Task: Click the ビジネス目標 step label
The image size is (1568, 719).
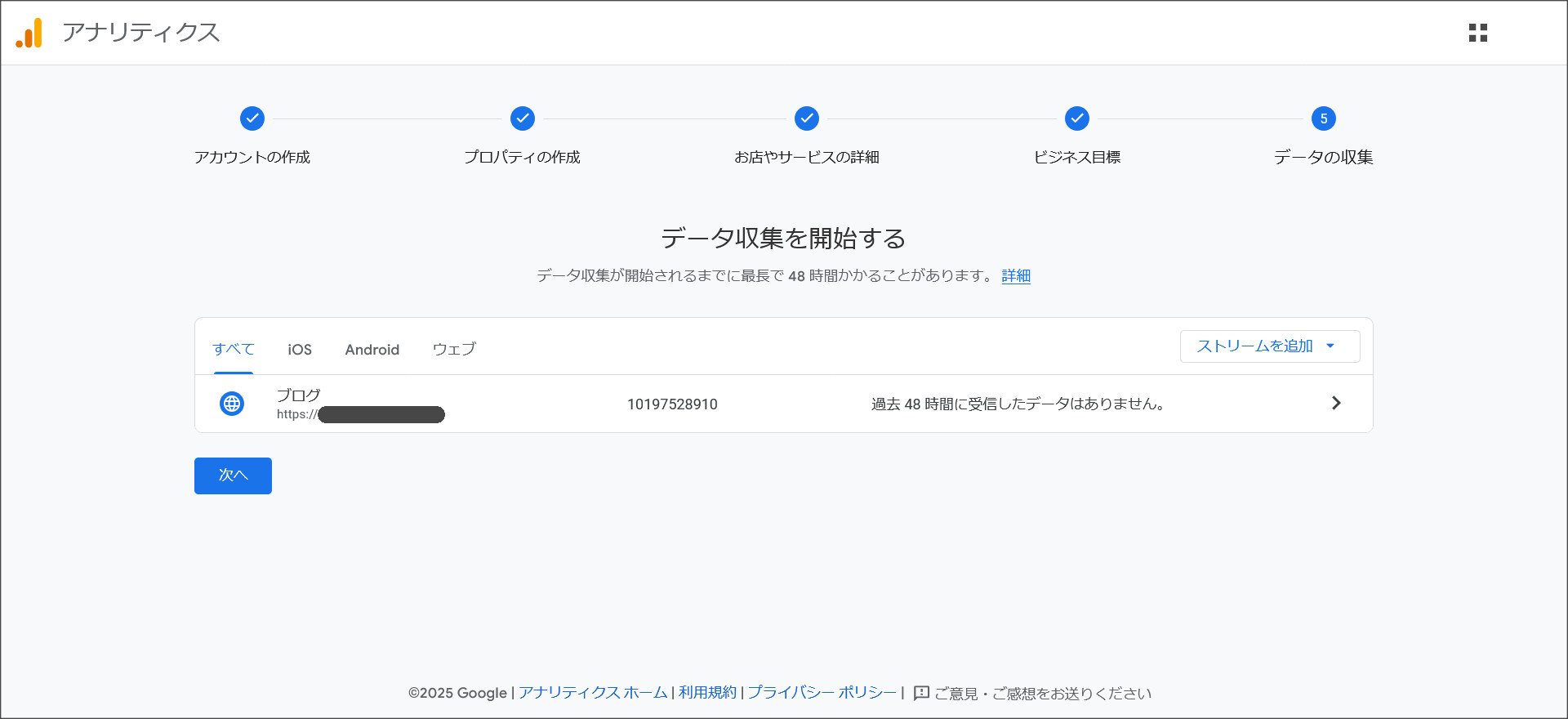Action: click(x=1077, y=157)
